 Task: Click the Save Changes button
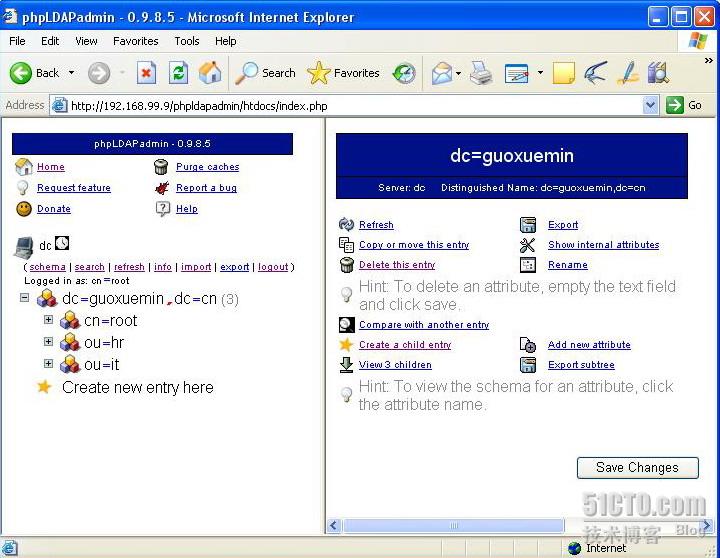coord(637,468)
